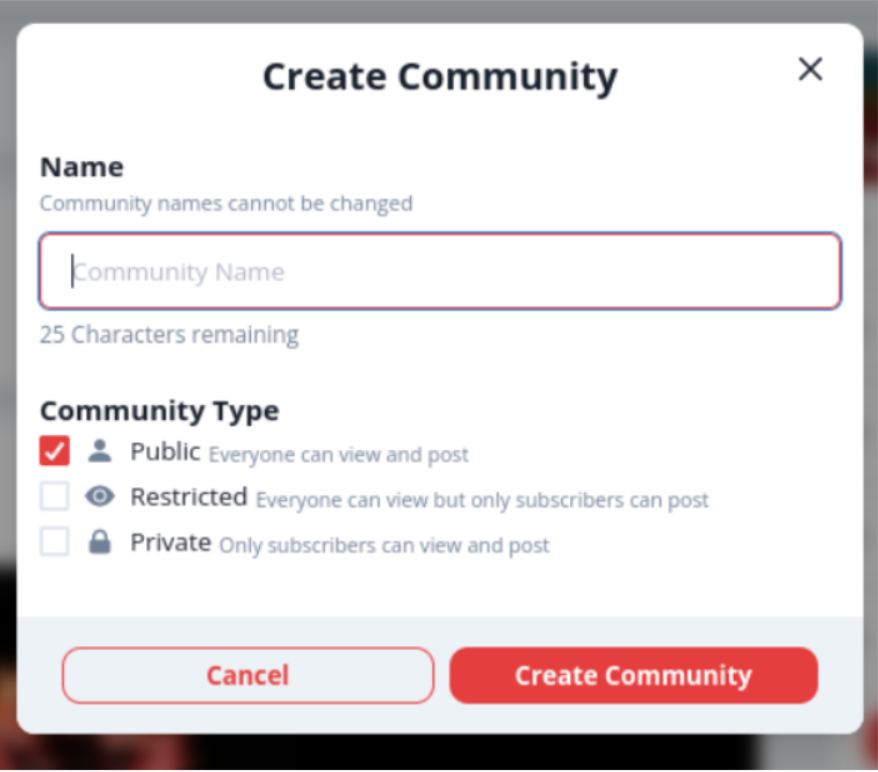Click 'Everyone can view and post' description
The width and height of the screenshot is (878, 772).
pos(338,455)
